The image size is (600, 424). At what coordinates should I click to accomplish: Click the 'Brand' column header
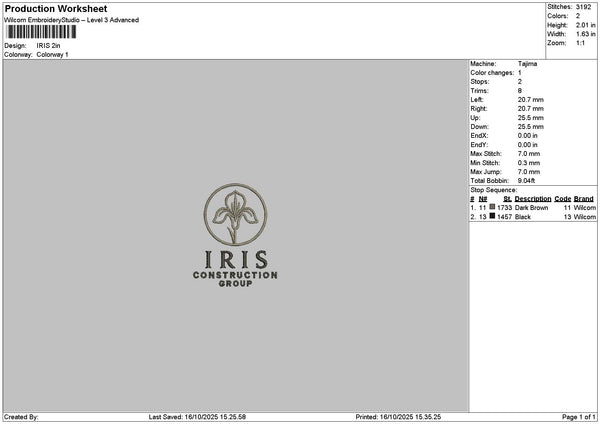(x=584, y=199)
